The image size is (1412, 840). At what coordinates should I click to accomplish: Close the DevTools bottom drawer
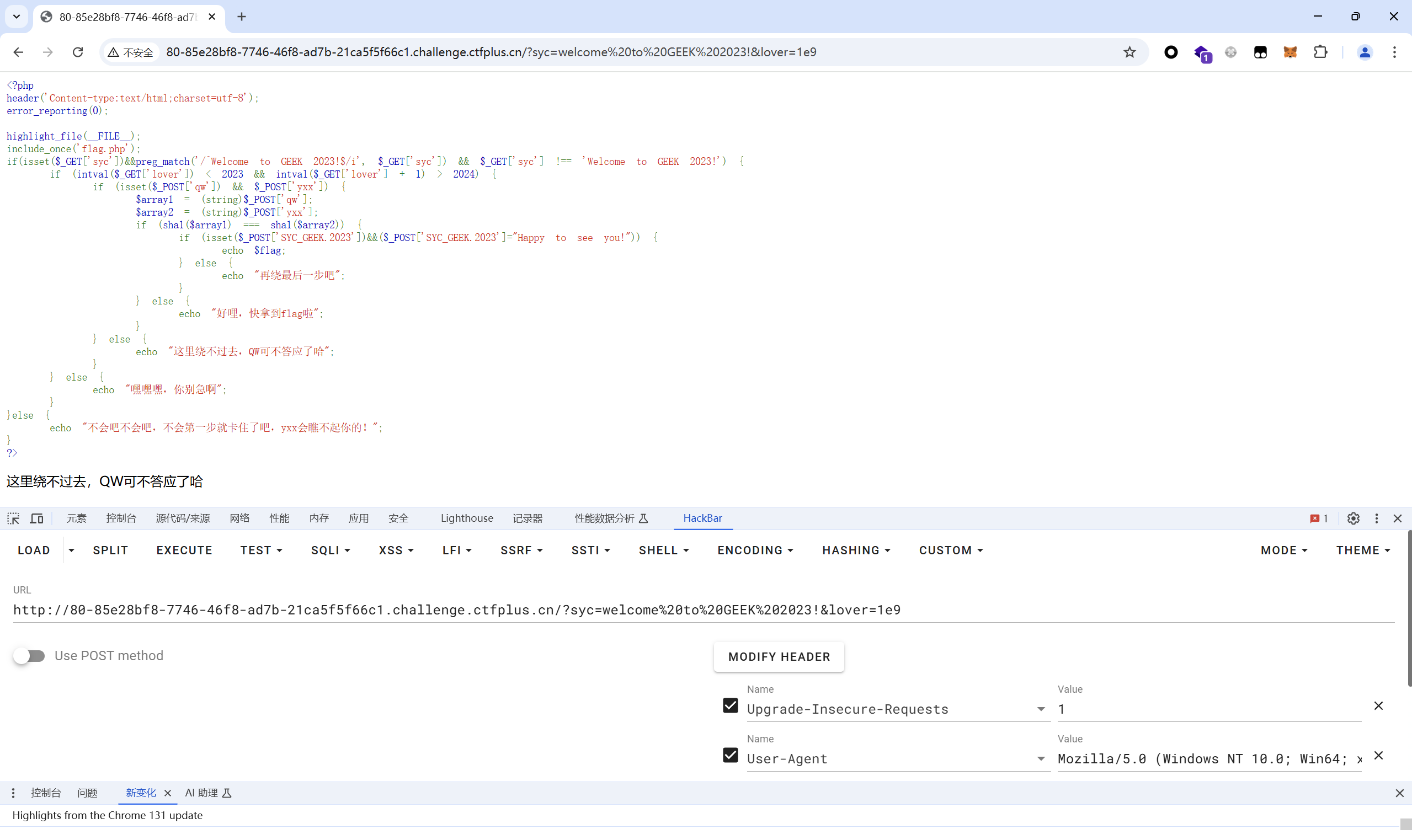tap(1399, 793)
